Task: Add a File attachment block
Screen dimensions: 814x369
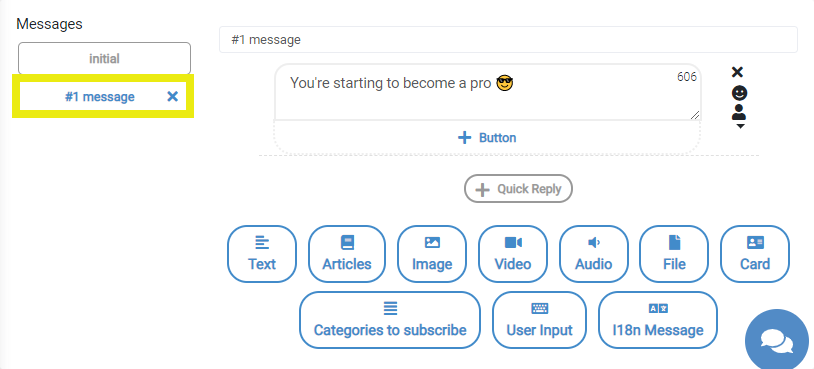Action: click(674, 254)
